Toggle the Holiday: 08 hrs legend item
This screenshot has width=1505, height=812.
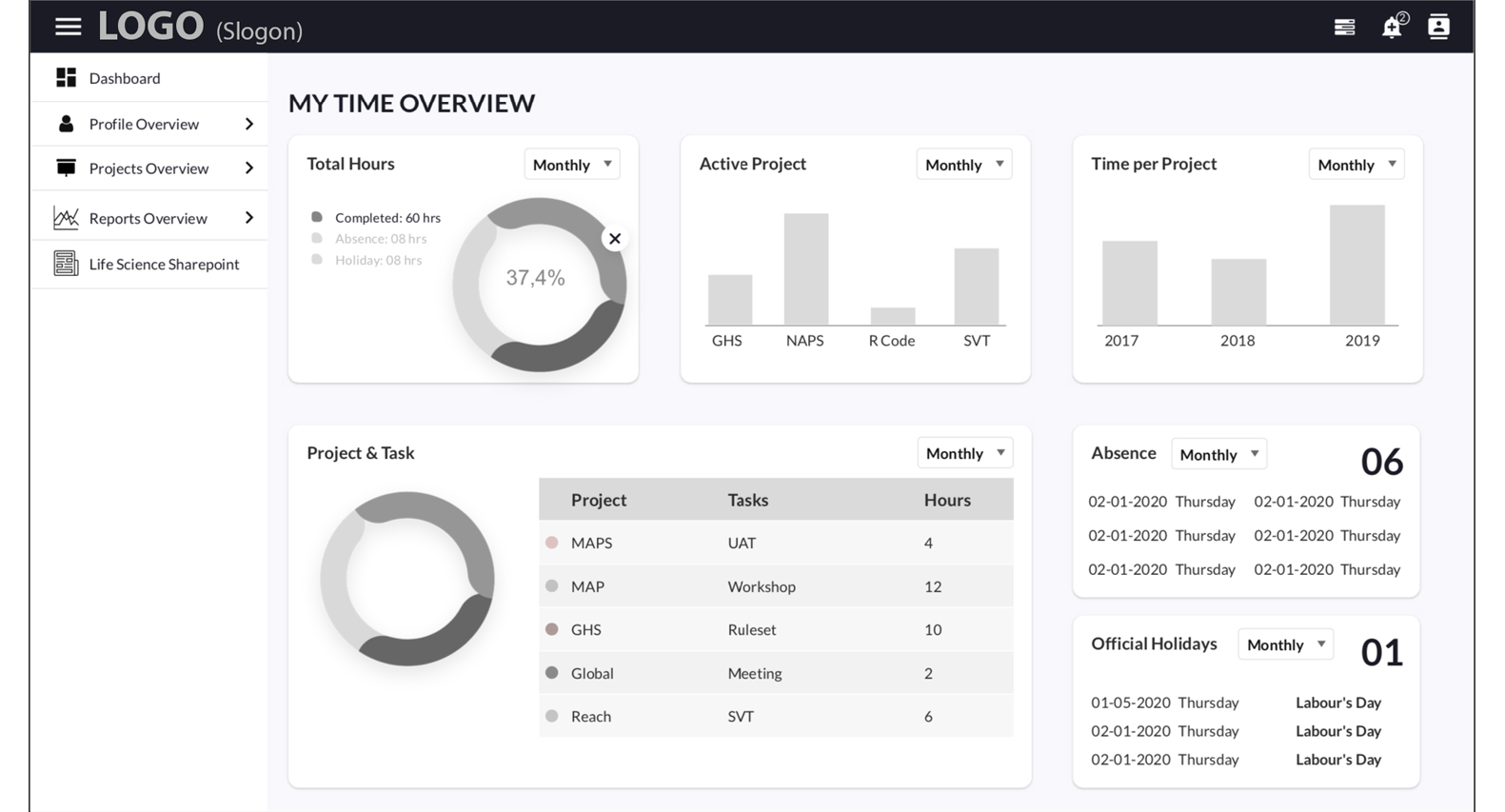[367, 260]
